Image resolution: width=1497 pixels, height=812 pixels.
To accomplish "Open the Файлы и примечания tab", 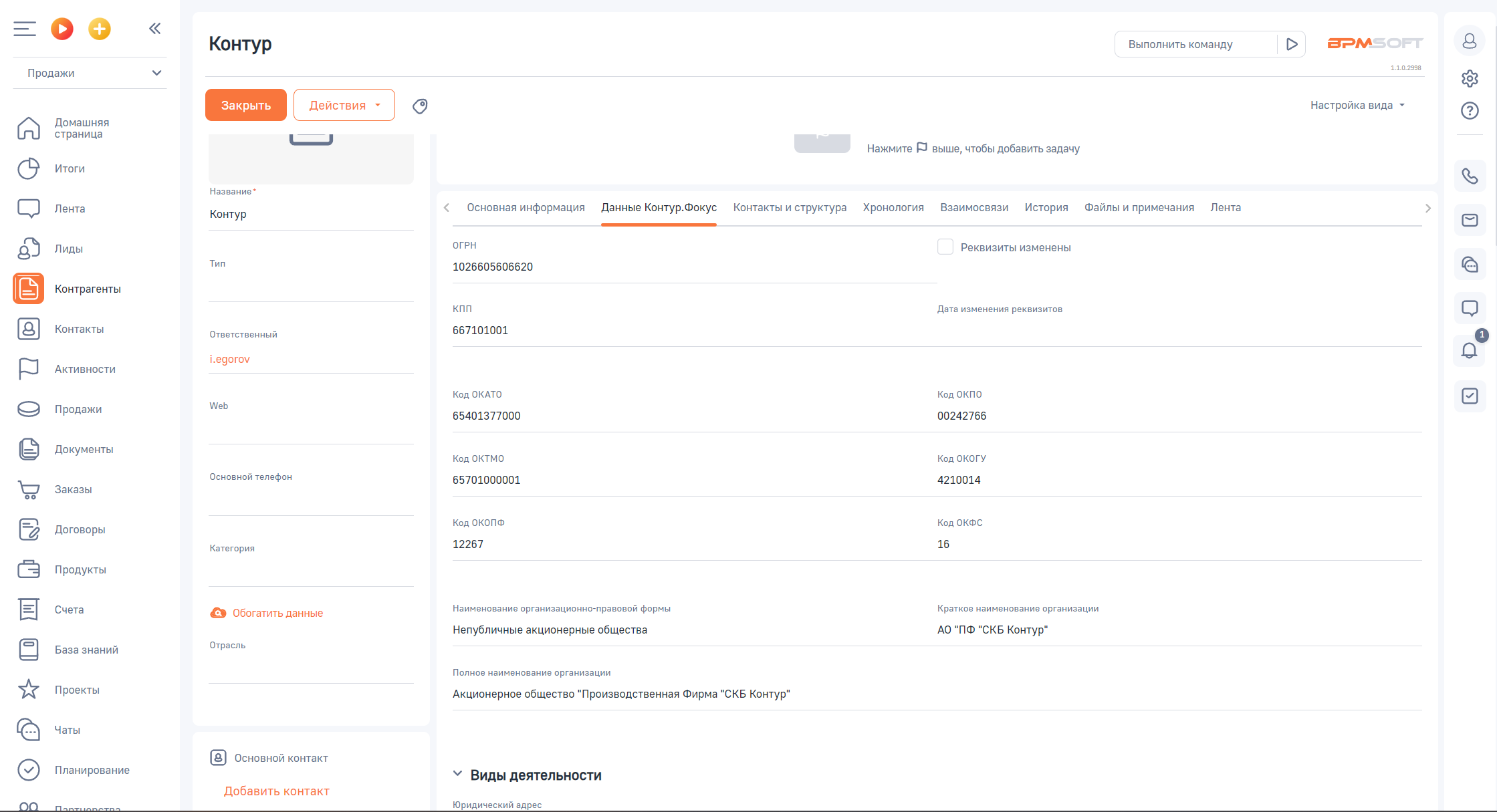I will (1139, 208).
